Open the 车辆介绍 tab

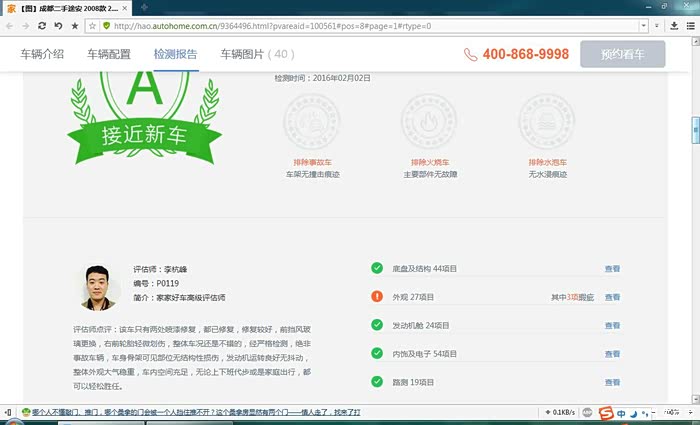(42, 54)
